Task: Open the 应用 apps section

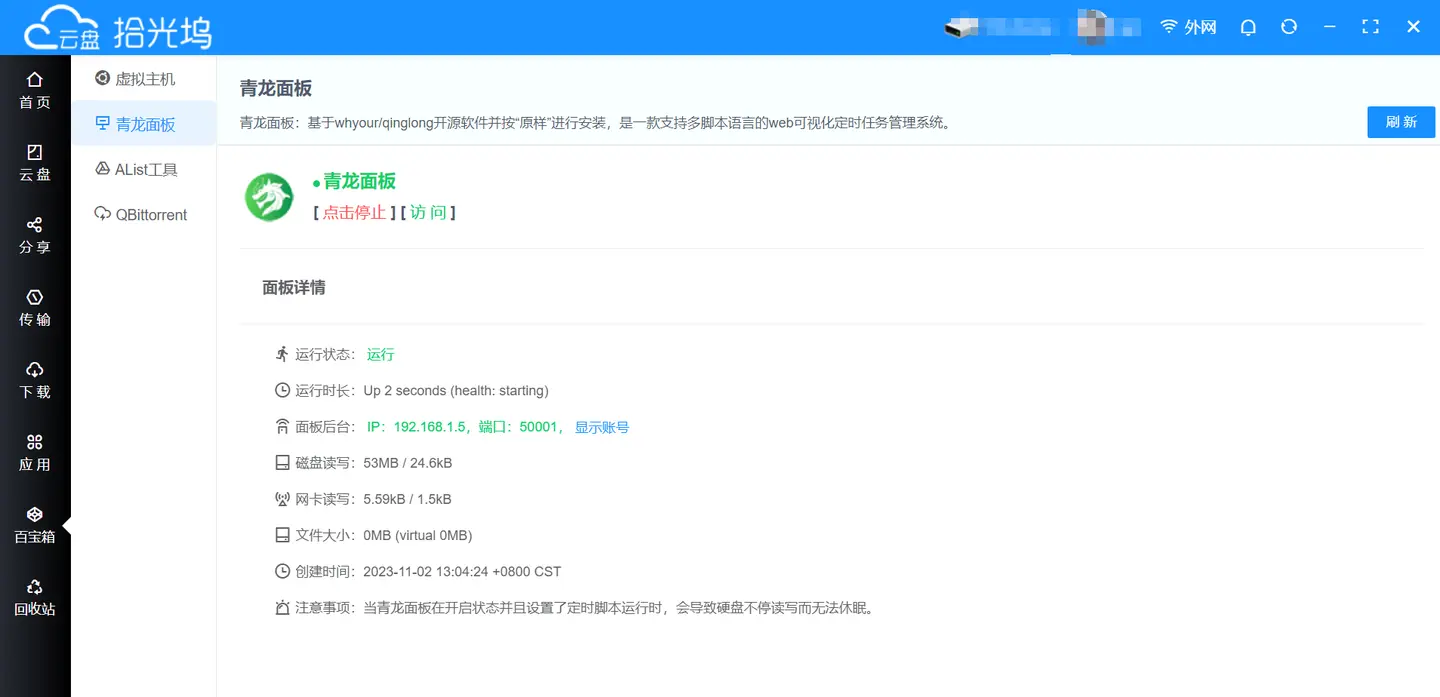Action: (35, 453)
